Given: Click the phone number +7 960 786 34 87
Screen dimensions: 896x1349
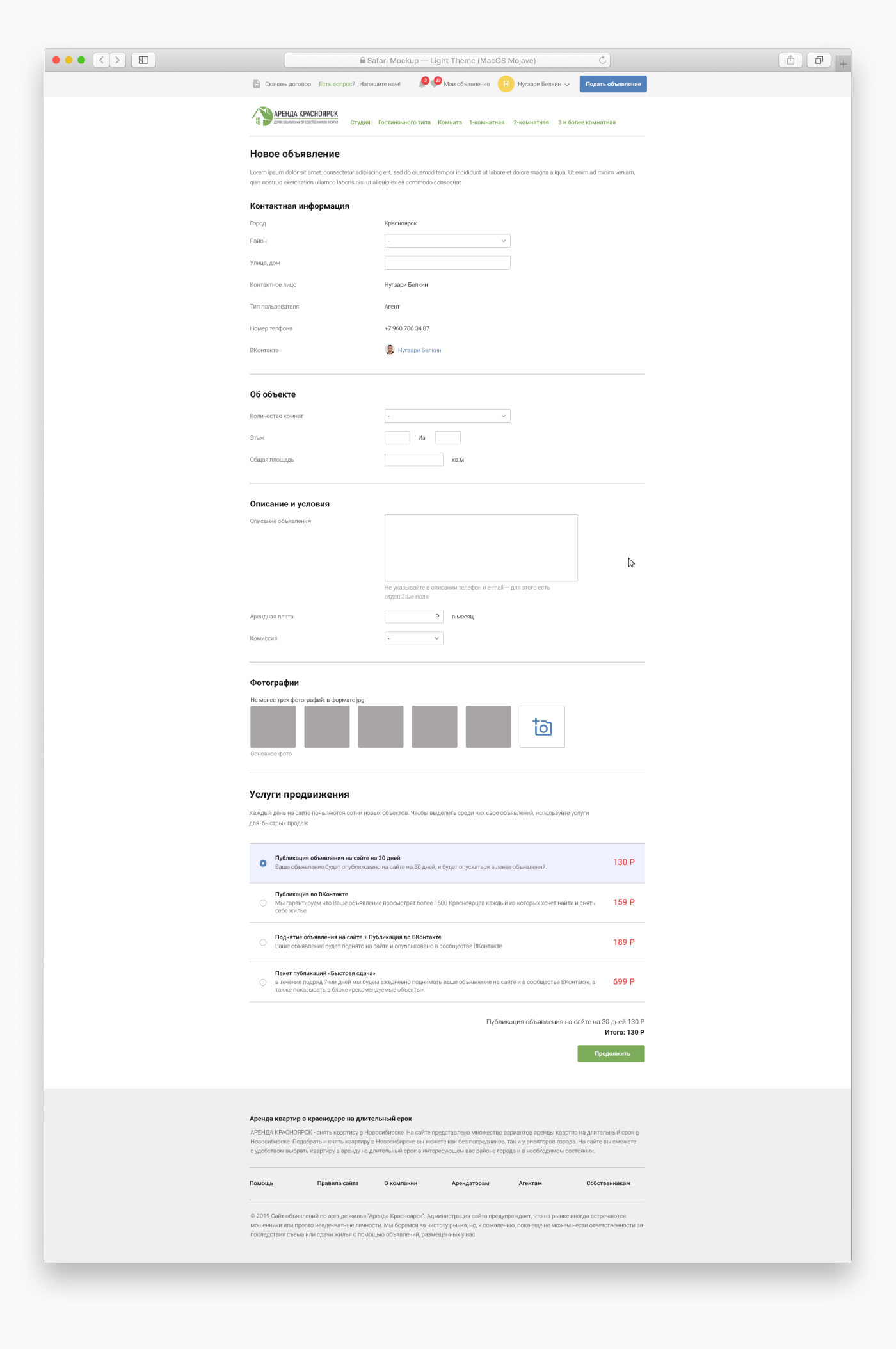Looking at the screenshot, I should [x=407, y=328].
